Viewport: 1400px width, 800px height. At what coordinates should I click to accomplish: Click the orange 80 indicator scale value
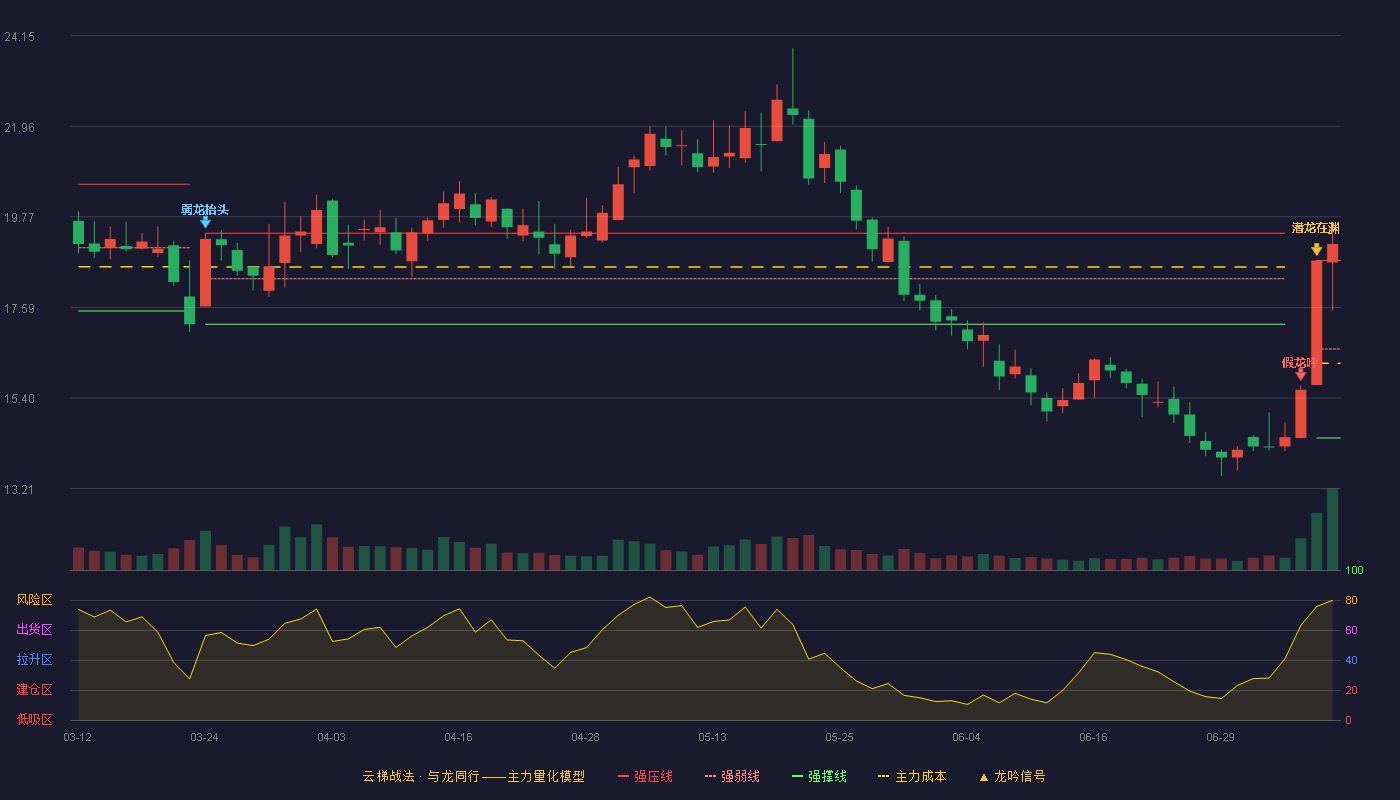pyautogui.click(x=1350, y=600)
